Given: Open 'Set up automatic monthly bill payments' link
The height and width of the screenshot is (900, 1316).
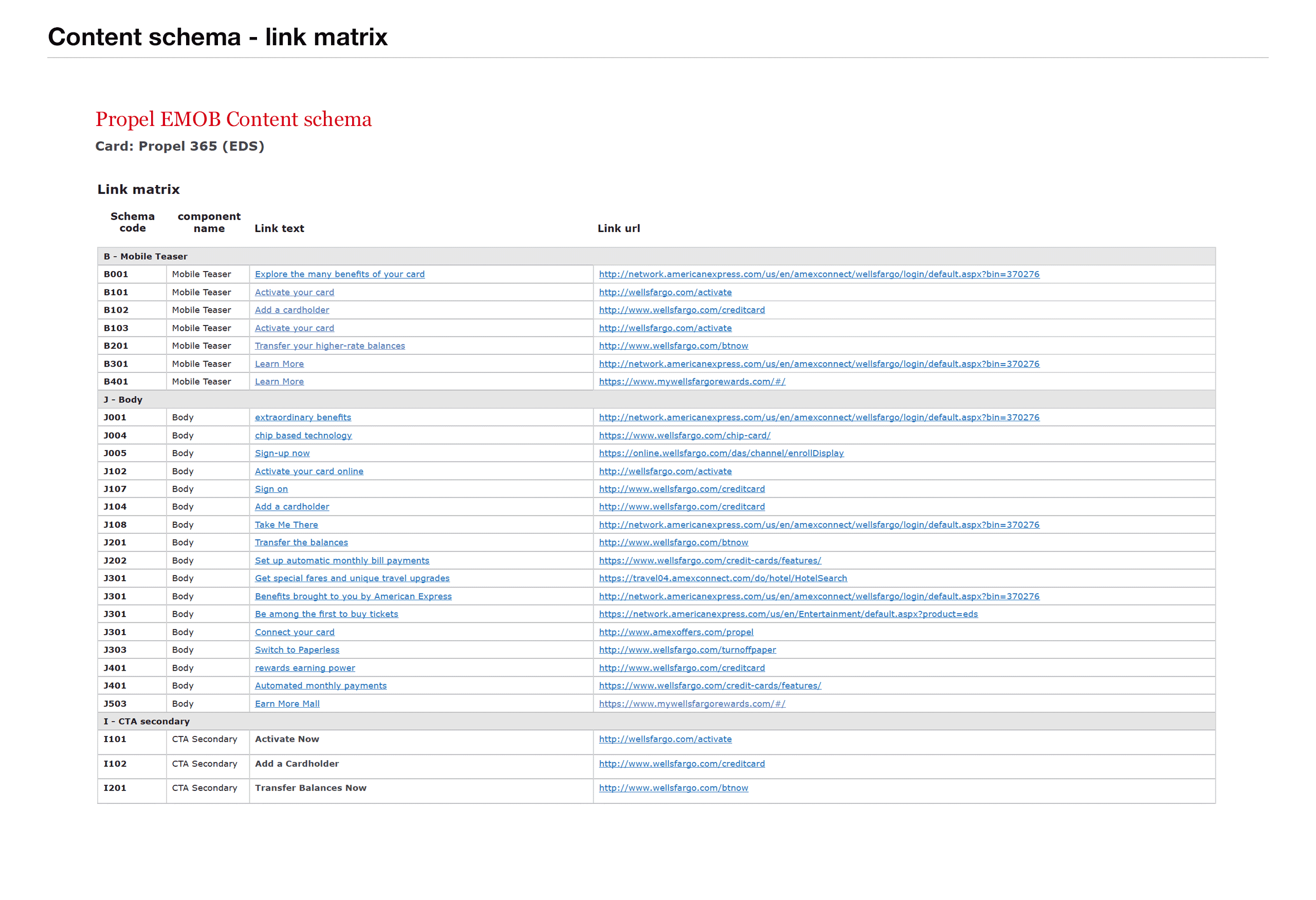Looking at the screenshot, I should pyautogui.click(x=341, y=561).
